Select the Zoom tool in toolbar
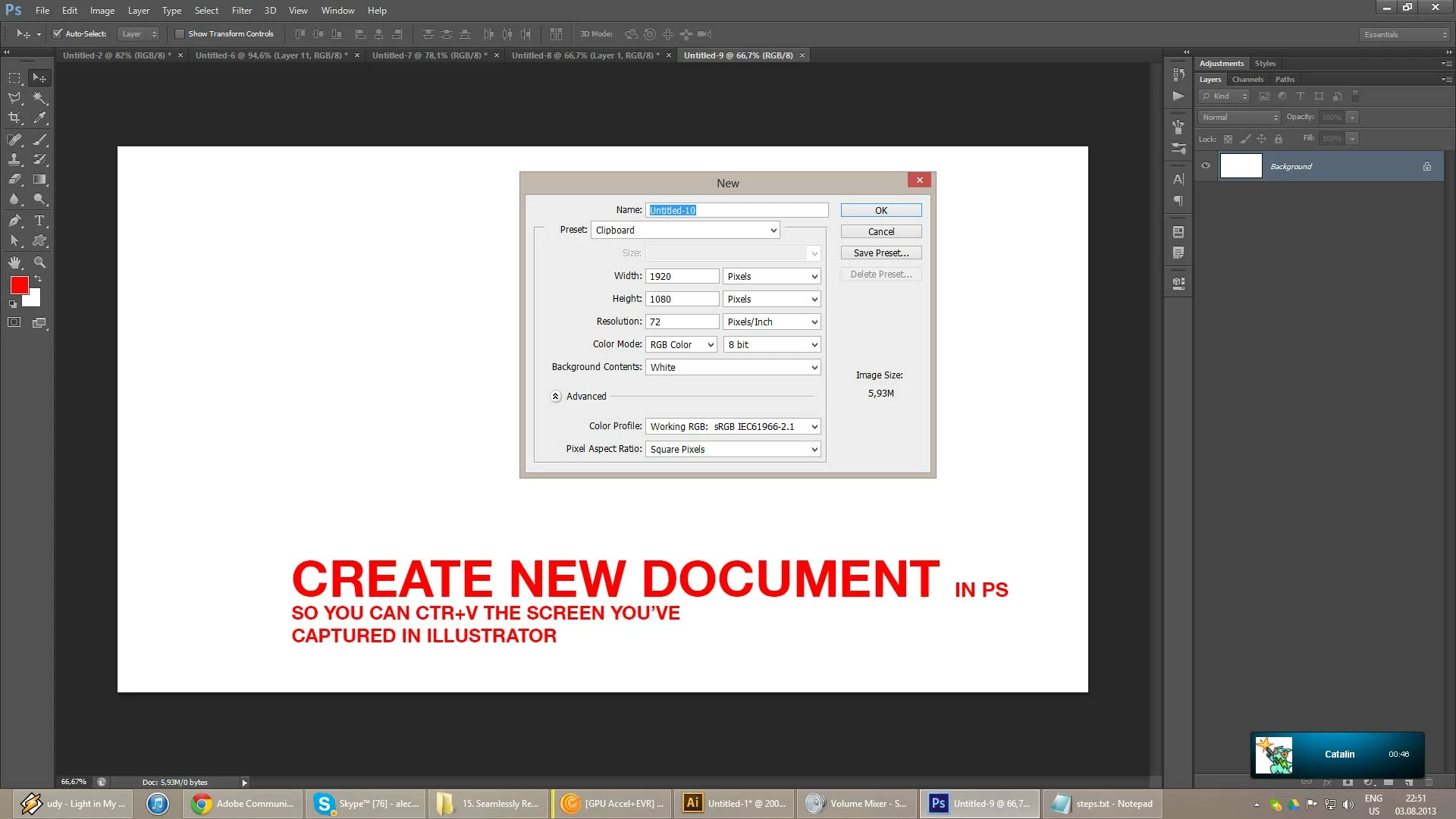 (x=39, y=262)
